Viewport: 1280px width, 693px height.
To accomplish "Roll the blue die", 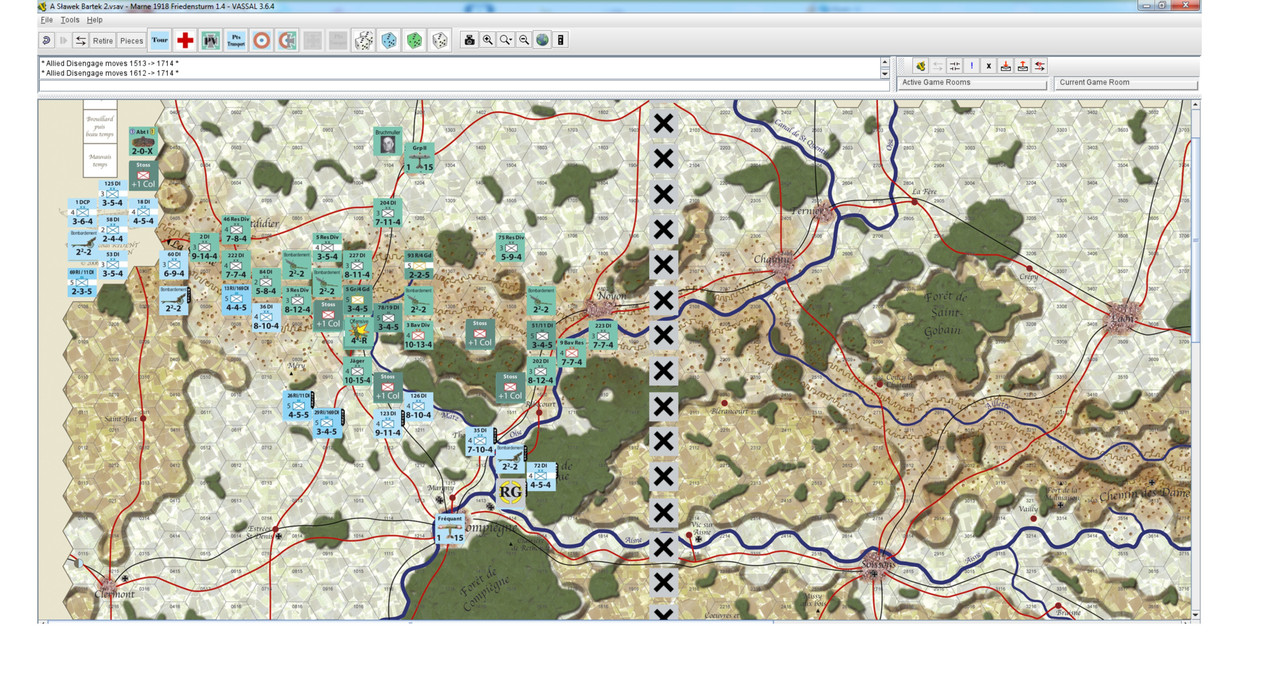I will point(389,40).
